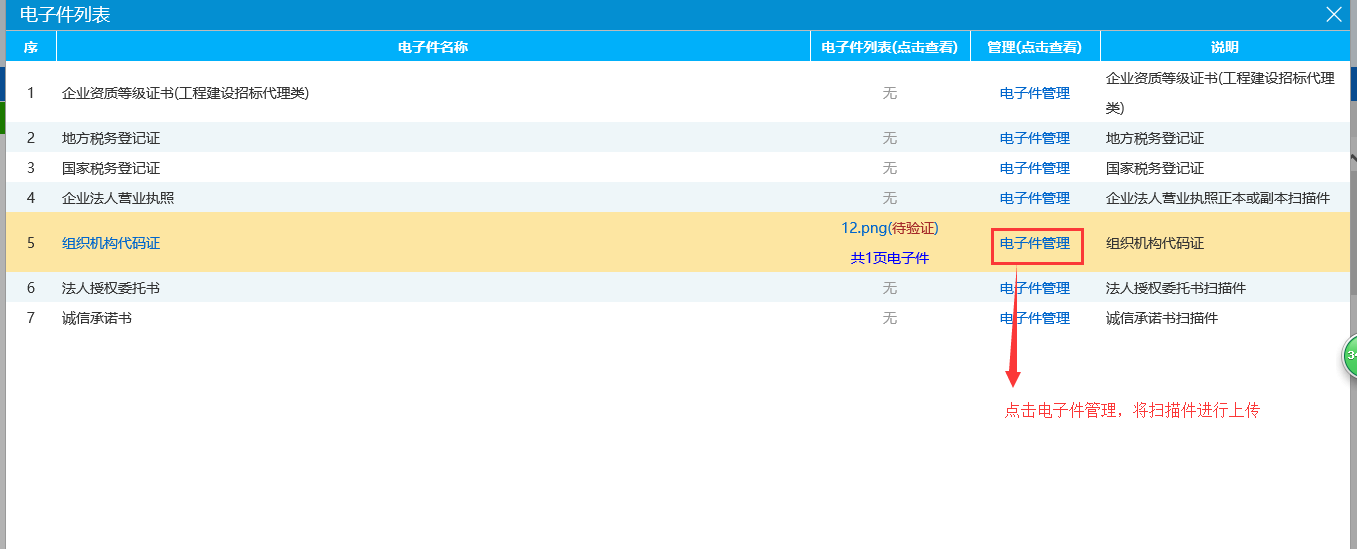Open 电子件管理 for 企业资质等级证书 row

tap(1035, 93)
